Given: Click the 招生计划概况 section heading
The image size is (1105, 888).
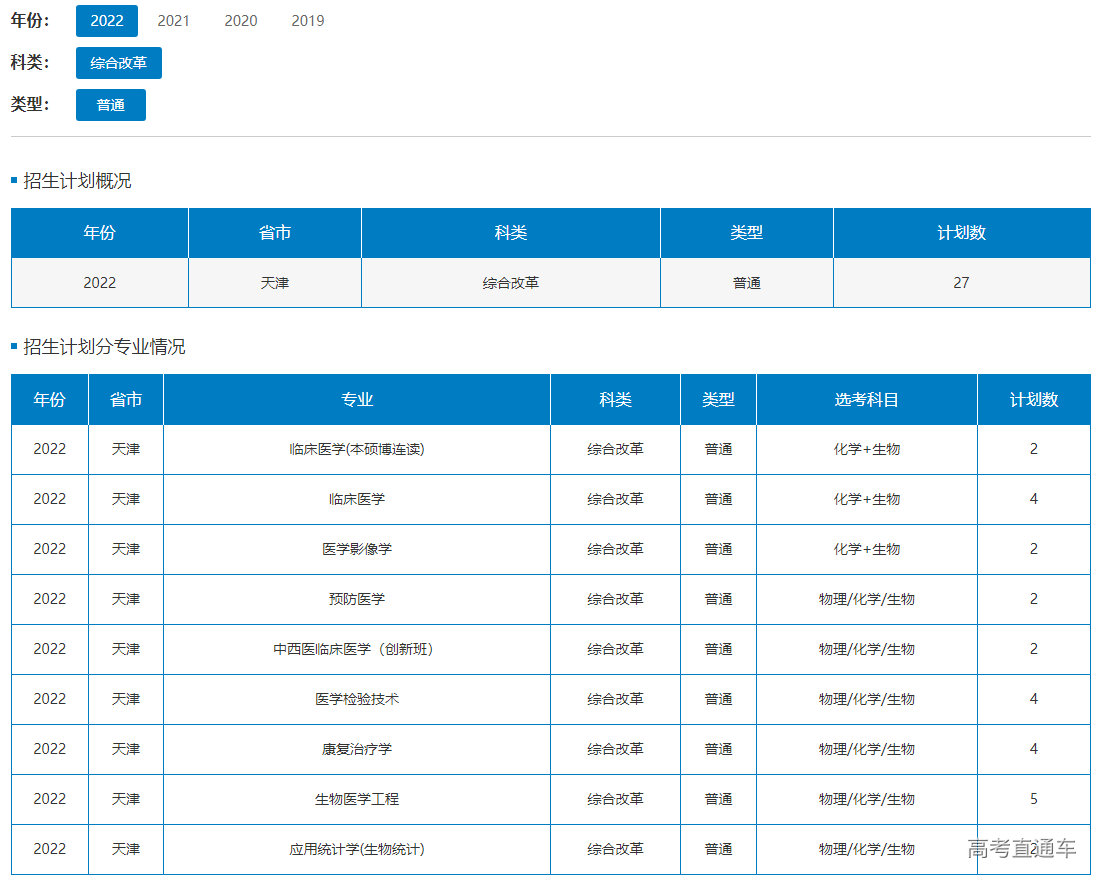Looking at the screenshot, I should [x=77, y=181].
